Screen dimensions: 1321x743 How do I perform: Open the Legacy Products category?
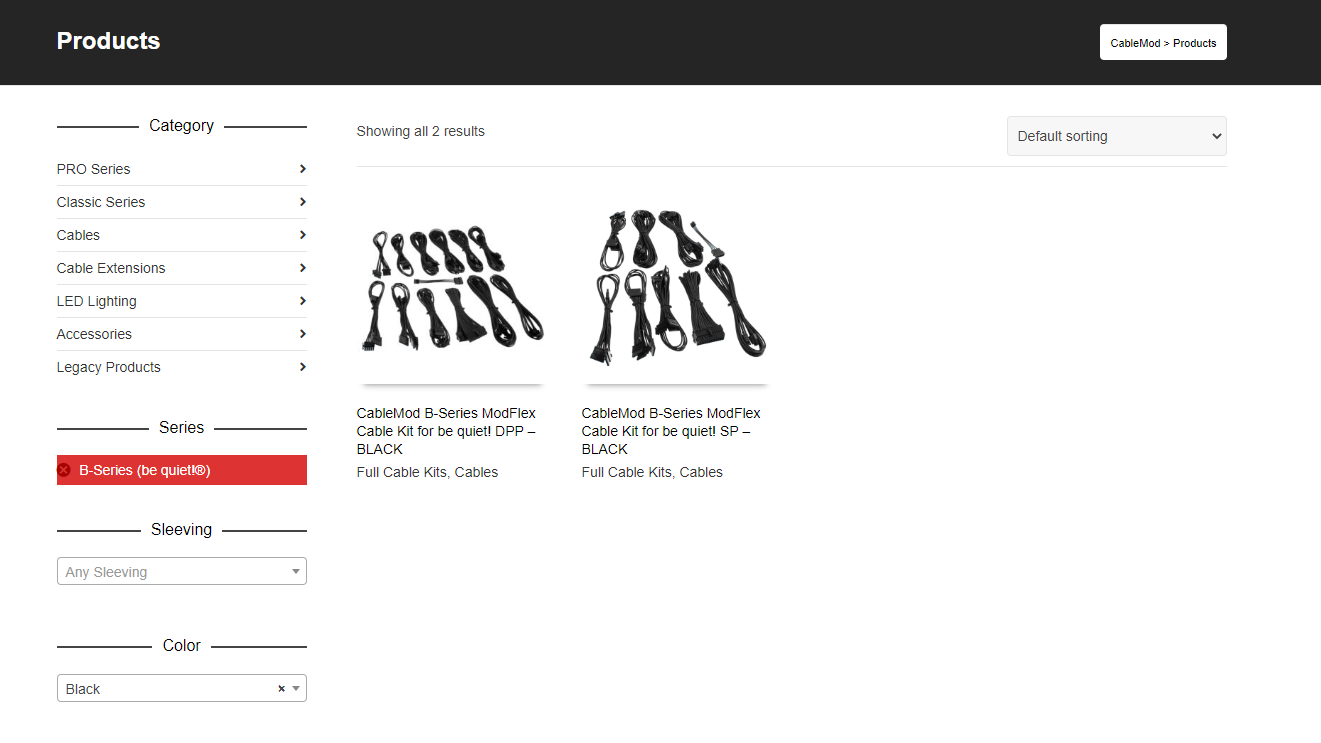109,367
